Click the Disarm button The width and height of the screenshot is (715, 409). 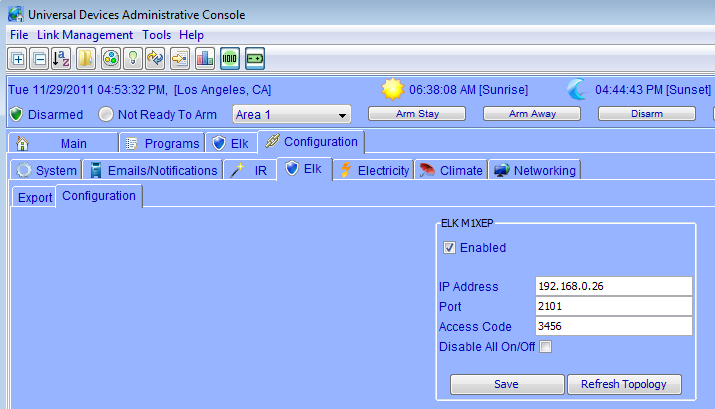[x=647, y=114]
